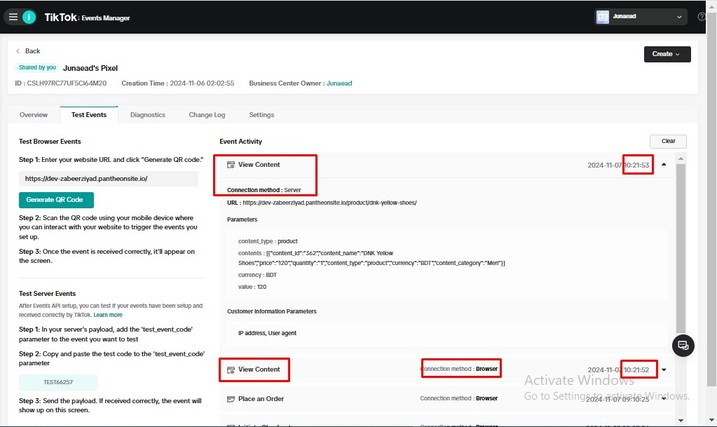Click the second View Content event icon
Viewport: 717px width, 427px height.
click(x=231, y=370)
